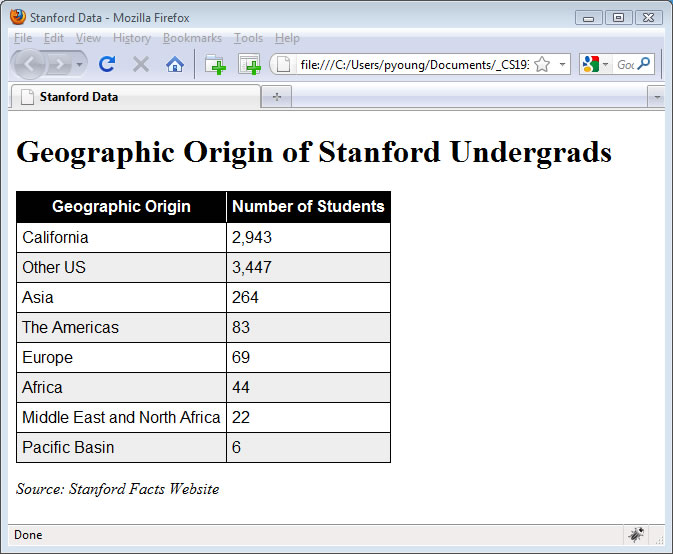
Task: Click The Americas table cell
Action: (x=121, y=327)
